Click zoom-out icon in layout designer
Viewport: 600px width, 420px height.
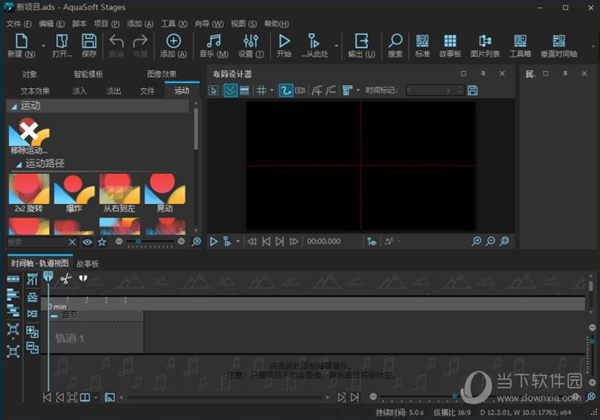coord(490,241)
